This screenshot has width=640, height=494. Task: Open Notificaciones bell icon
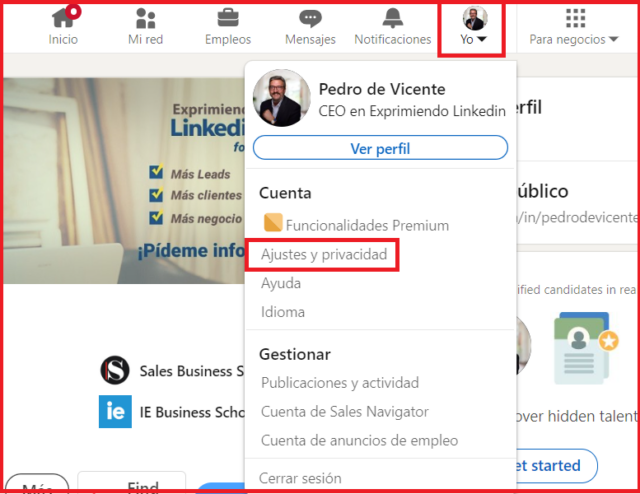coord(393,18)
